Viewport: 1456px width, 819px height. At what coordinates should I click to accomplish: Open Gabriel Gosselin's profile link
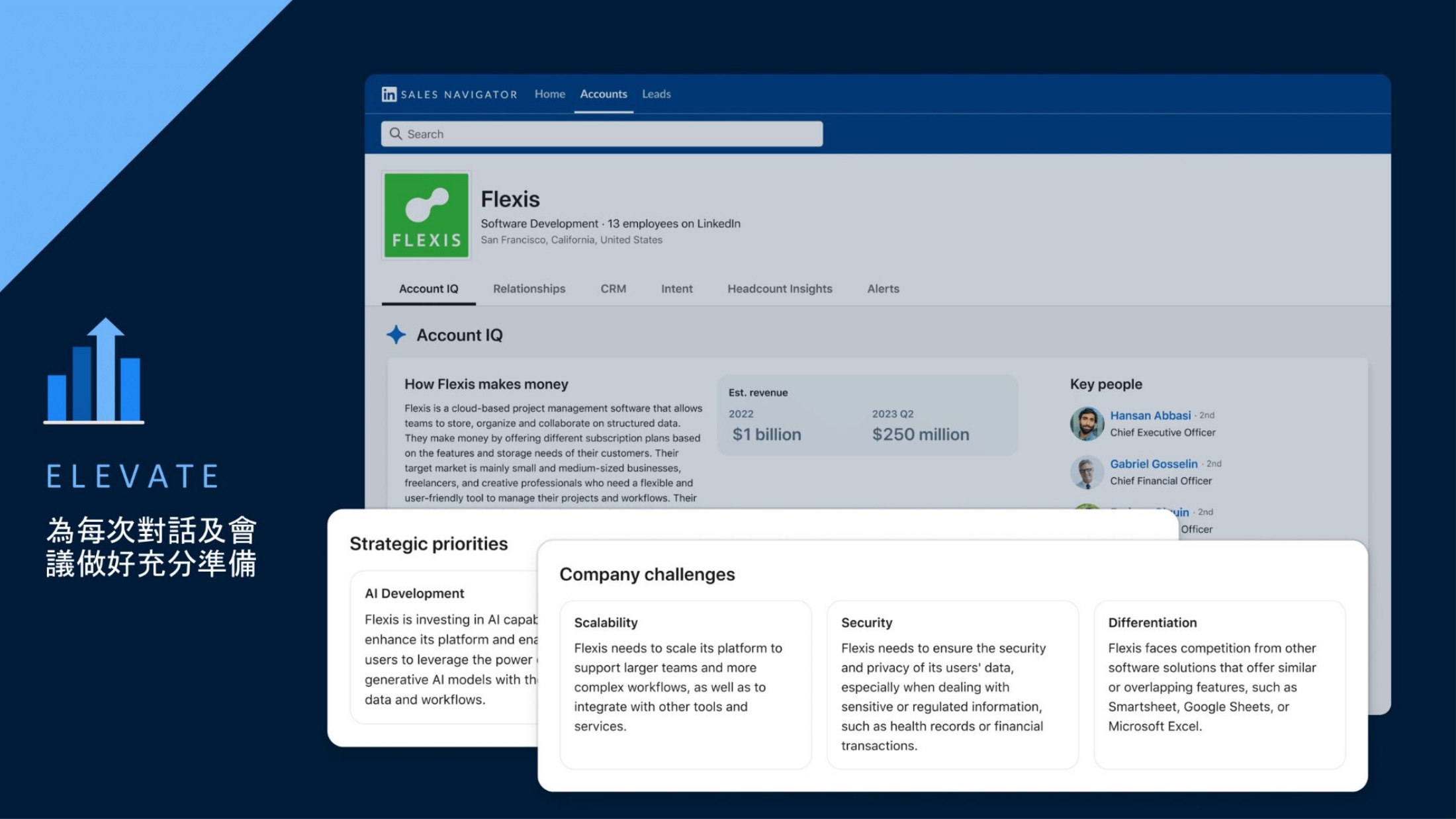[x=1154, y=464]
